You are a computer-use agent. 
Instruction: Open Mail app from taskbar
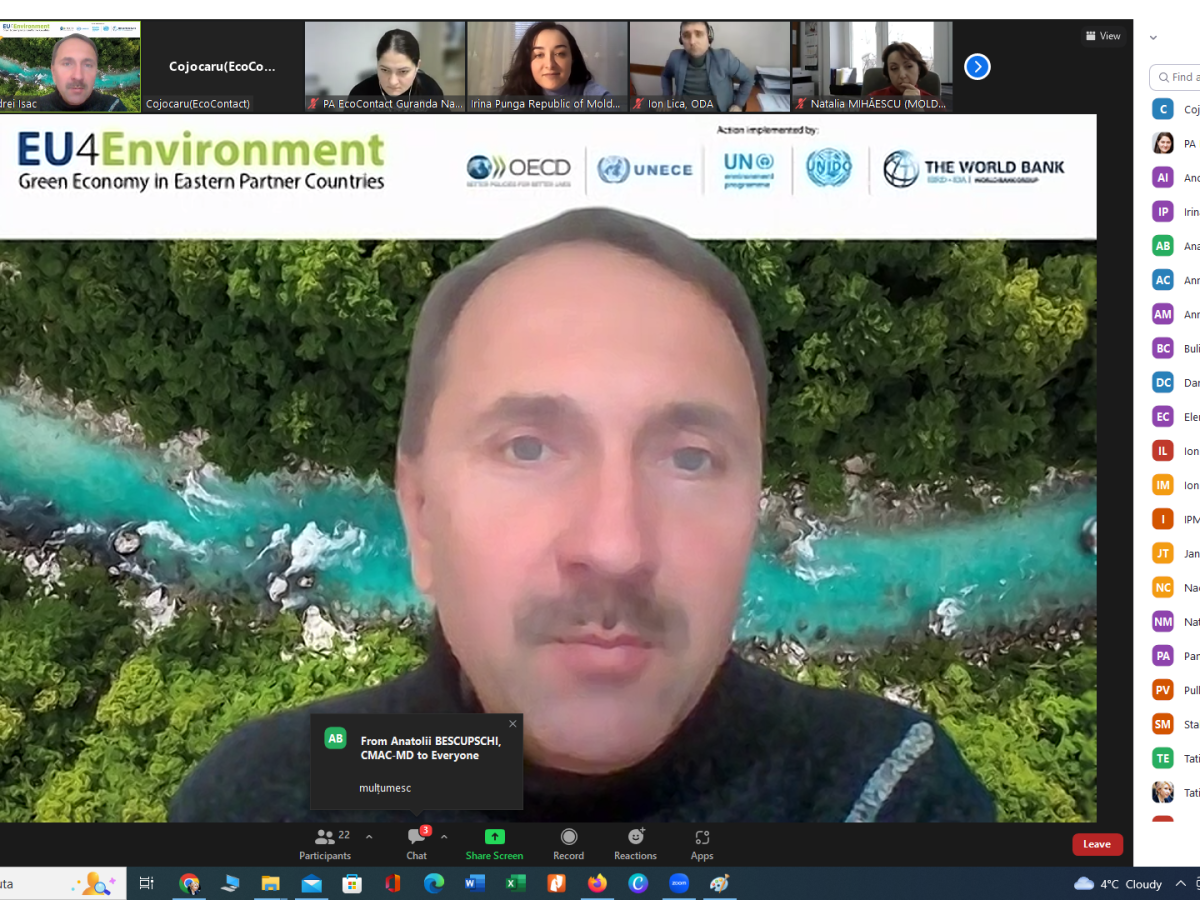tap(311, 884)
